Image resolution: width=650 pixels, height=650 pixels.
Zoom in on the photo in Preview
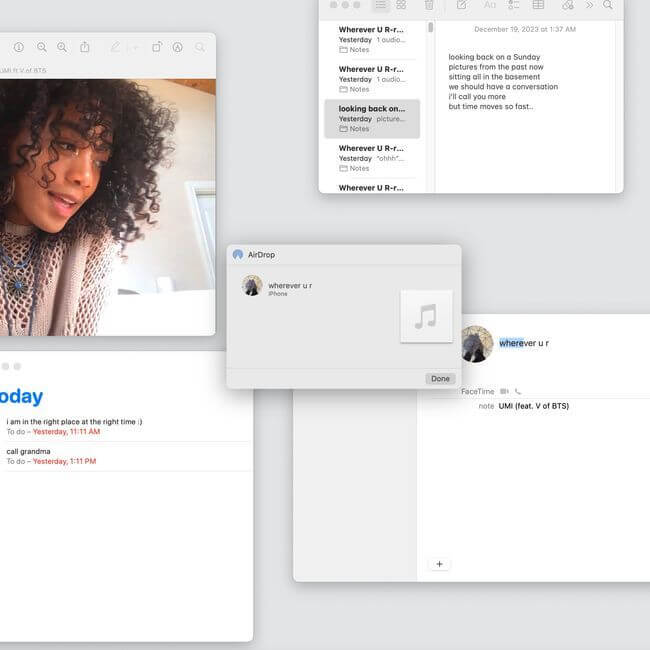tap(62, 47)
